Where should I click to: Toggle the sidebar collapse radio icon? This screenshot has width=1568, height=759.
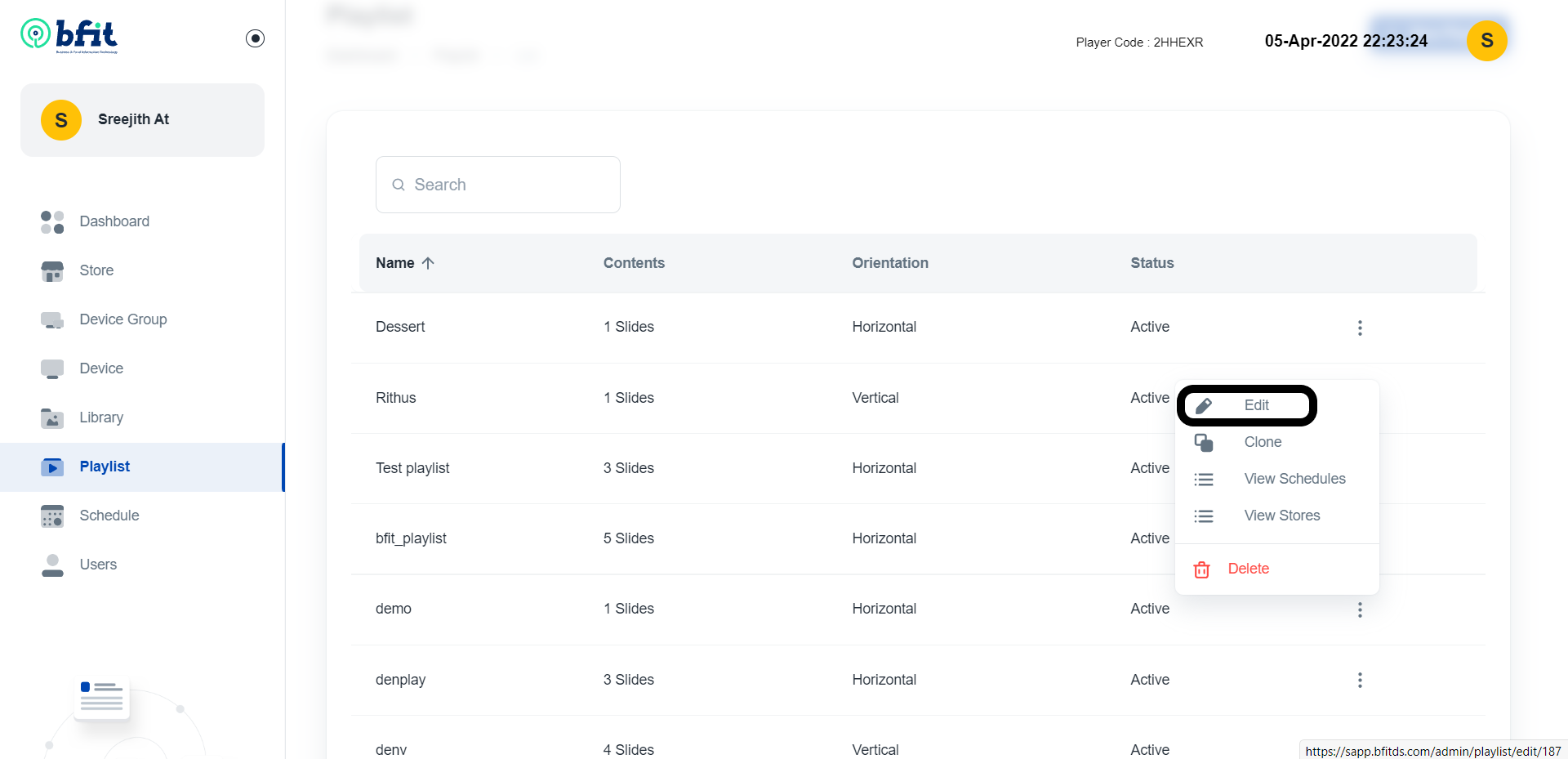tap(255, 38)
